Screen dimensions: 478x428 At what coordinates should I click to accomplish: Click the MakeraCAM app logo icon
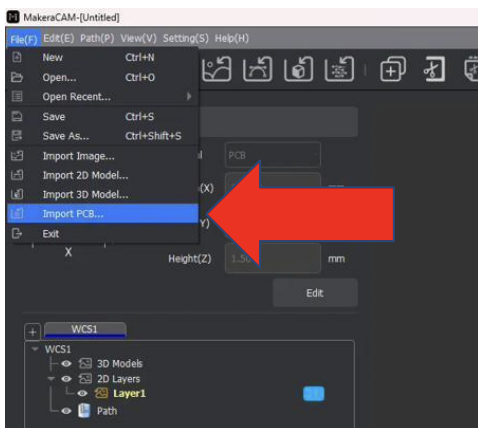(x=13, y=17)
